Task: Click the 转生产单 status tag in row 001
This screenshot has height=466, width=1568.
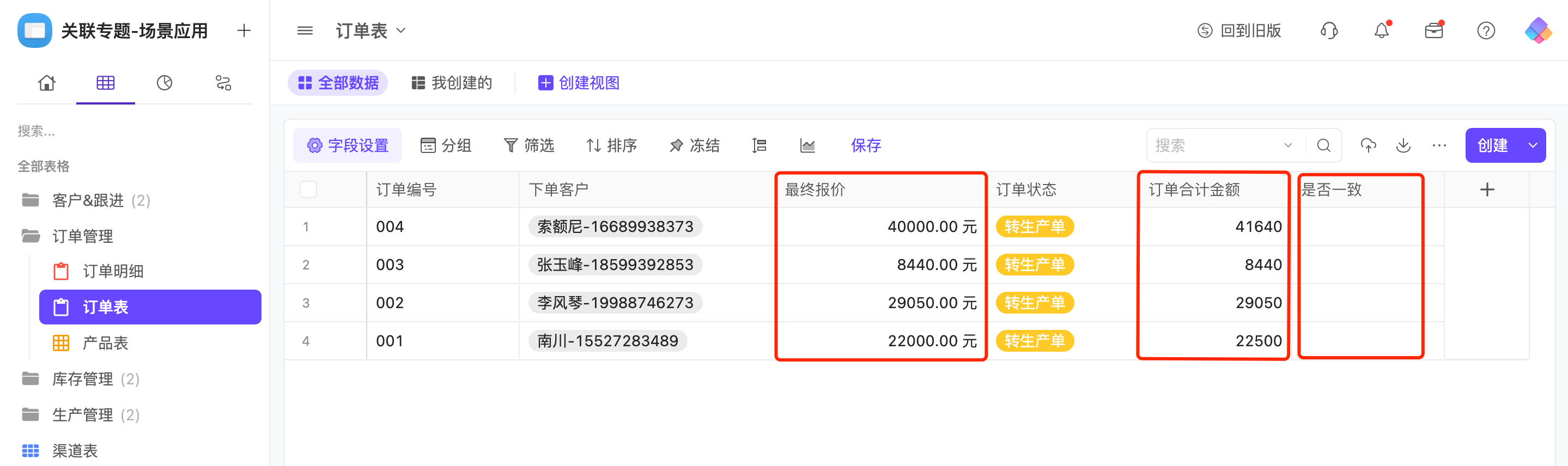Action: coord(1034,341)
